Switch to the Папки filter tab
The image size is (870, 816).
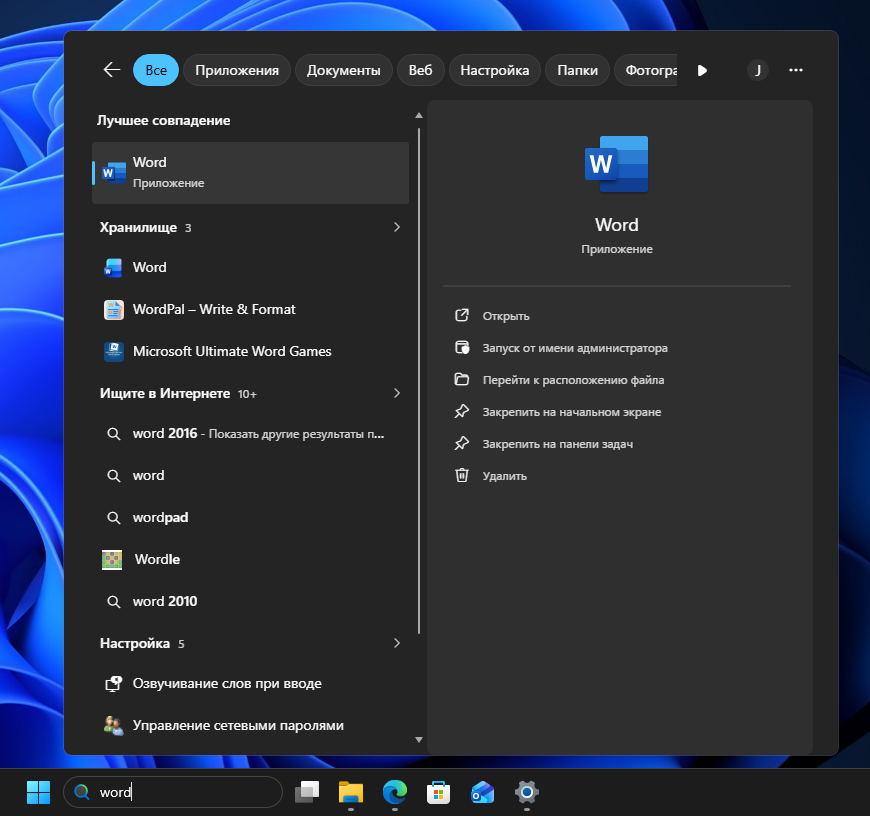pyautogui.click(x=578, y=70)
